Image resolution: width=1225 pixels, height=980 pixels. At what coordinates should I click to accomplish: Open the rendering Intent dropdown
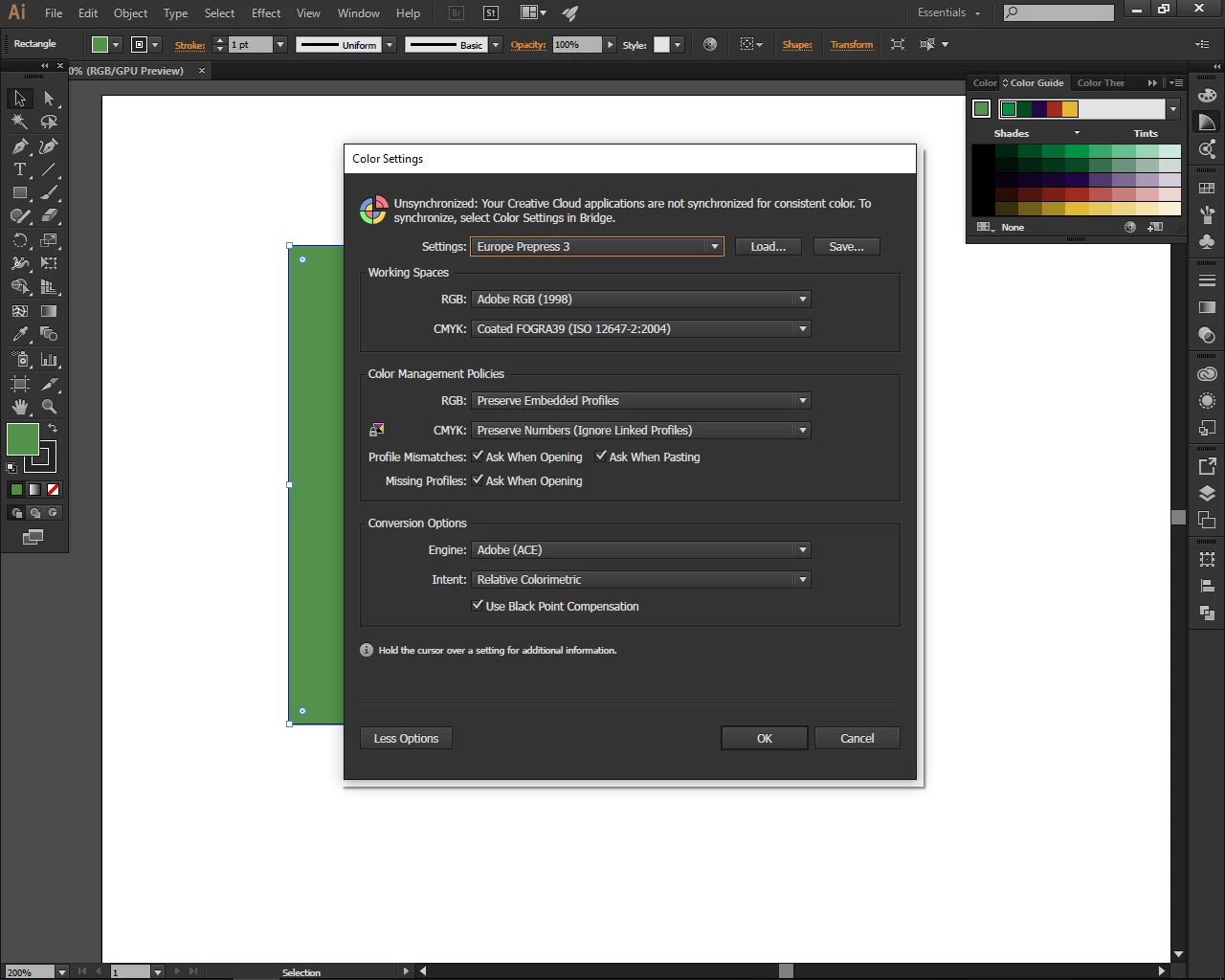[x=641, y=580]
